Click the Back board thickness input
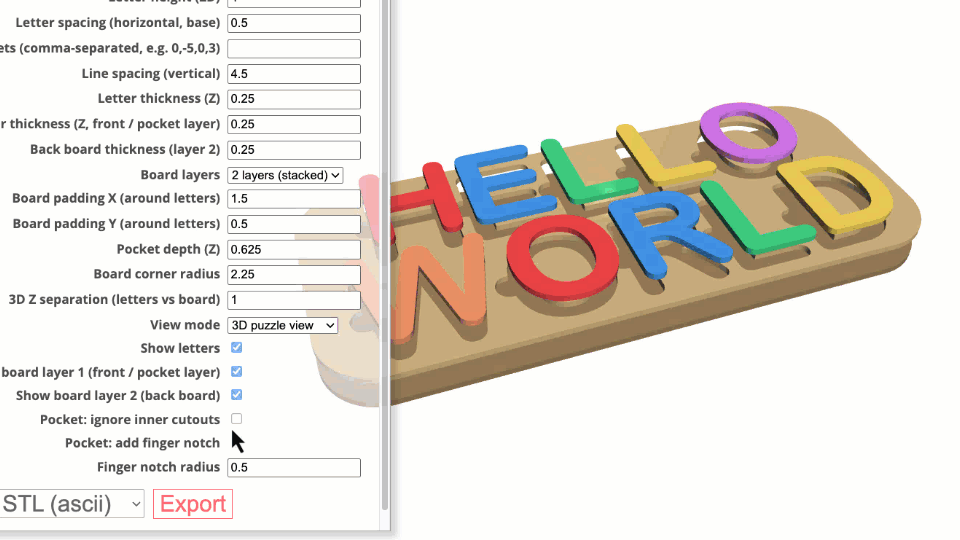 tap(294, 149)
